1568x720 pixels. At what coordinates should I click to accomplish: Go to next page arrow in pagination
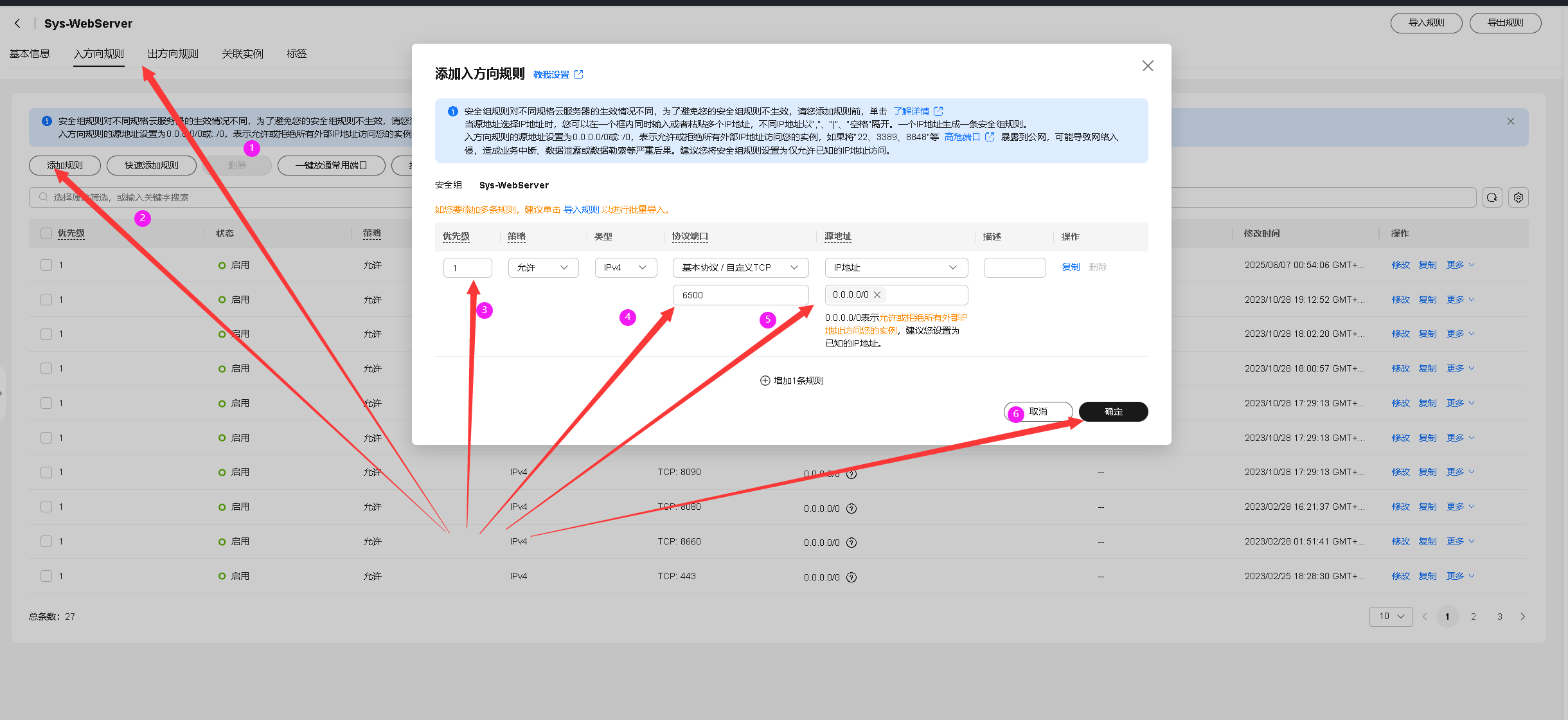[1522, 616]
